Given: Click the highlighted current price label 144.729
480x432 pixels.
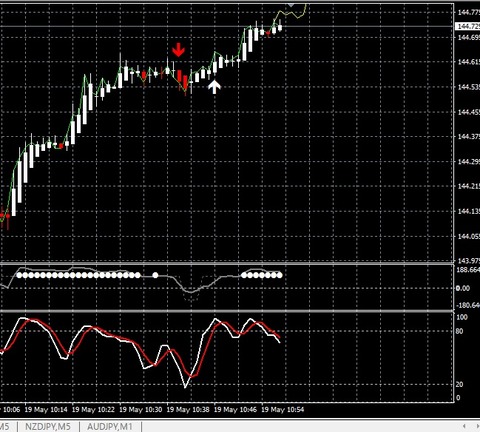Looking at the screenshot, I should (468, 26).
